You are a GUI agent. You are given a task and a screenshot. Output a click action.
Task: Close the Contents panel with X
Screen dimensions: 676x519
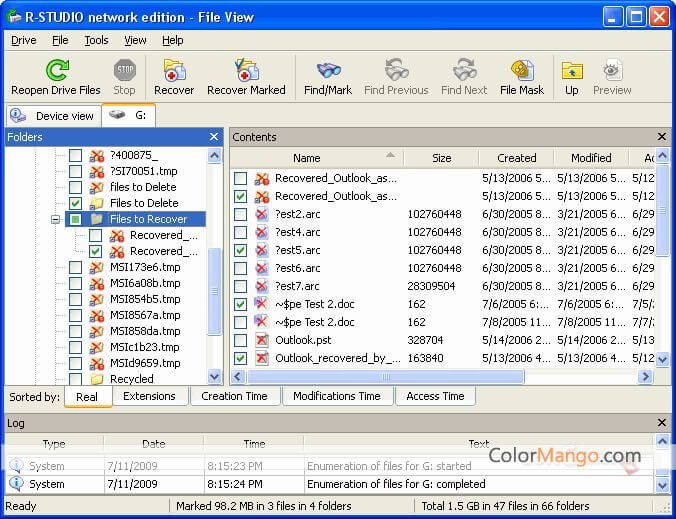pos(661,137)
